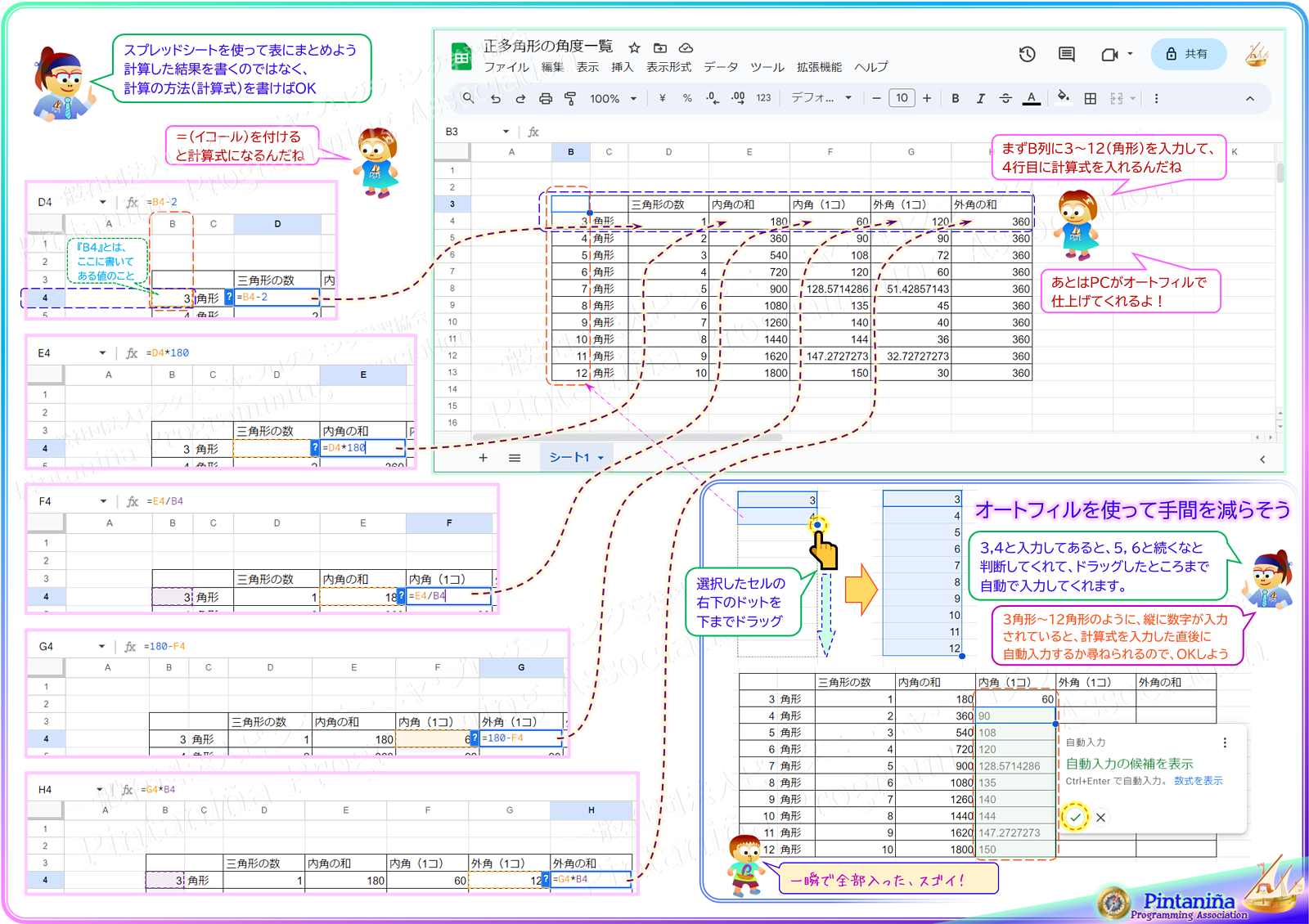Screen dimensions: 1309x924
Task: Click the 共有 share button
Action: tap(1188, 54)
